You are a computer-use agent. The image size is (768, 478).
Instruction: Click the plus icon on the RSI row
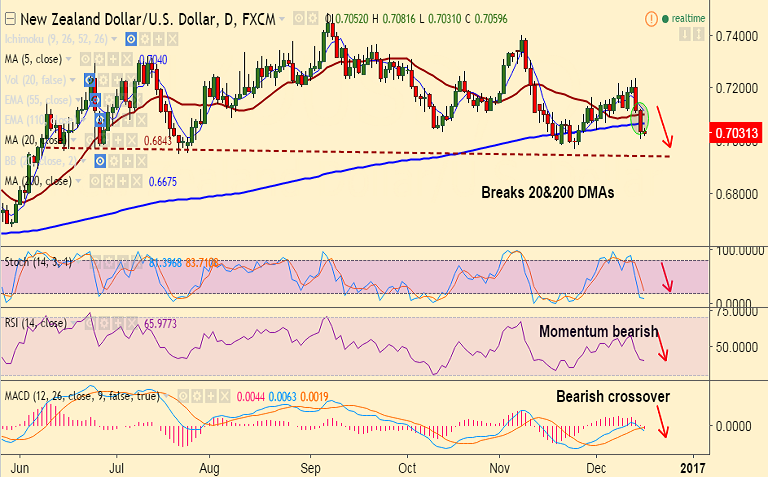point(118,323)
